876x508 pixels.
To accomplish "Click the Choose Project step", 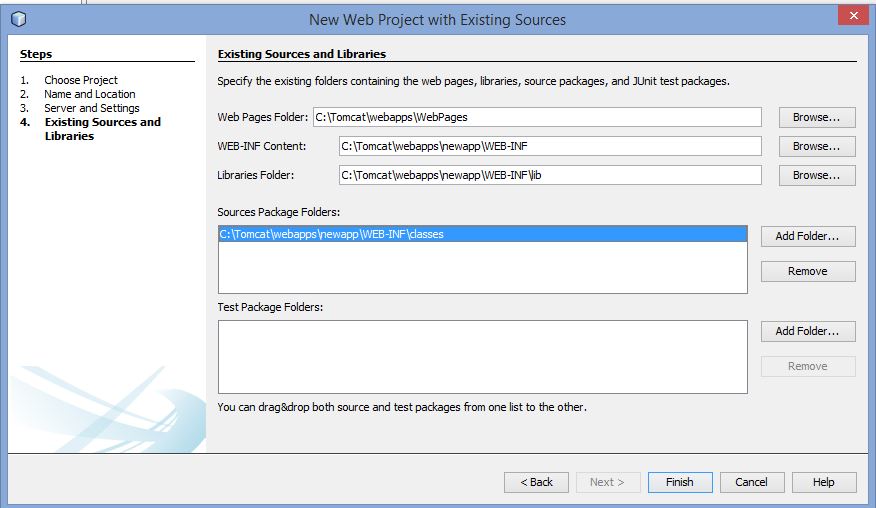I will pyautogui.click(x=81, y=80).
